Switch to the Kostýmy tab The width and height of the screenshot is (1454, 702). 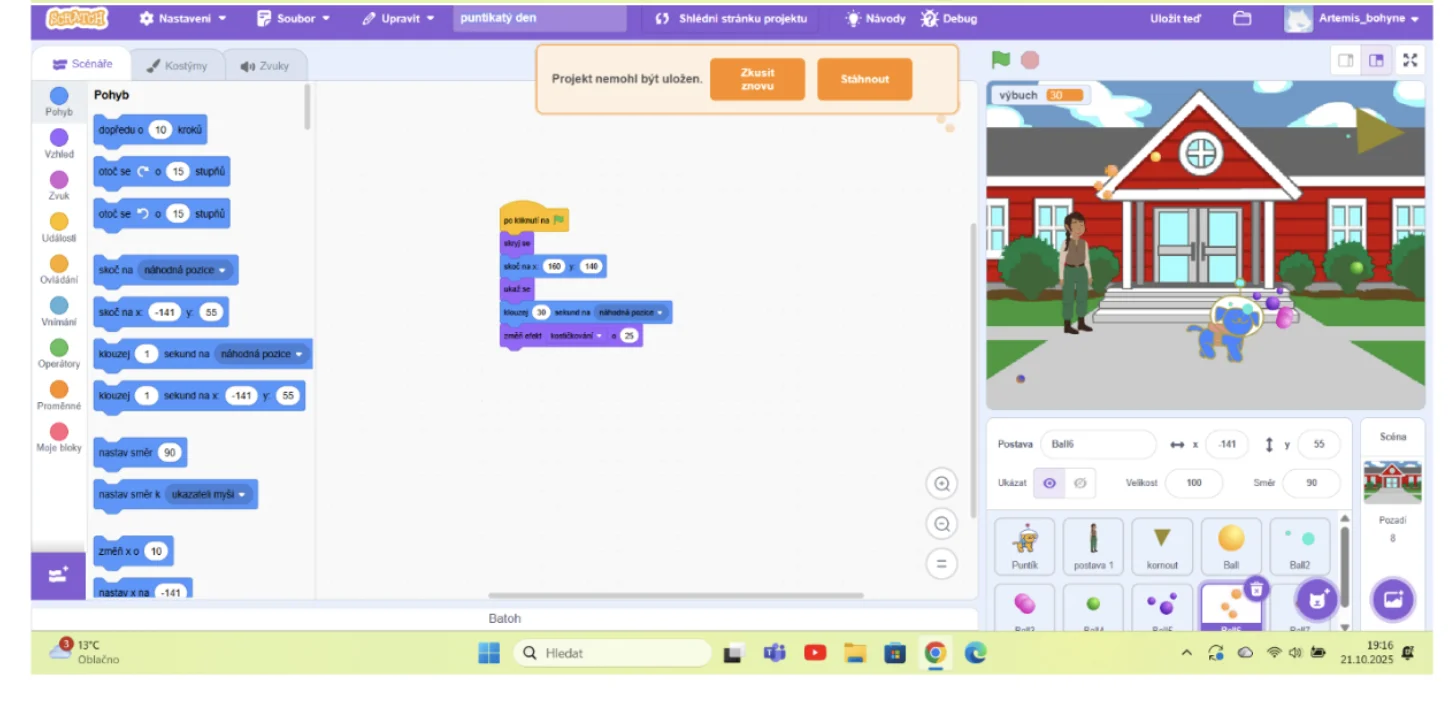tap(177, 66)
